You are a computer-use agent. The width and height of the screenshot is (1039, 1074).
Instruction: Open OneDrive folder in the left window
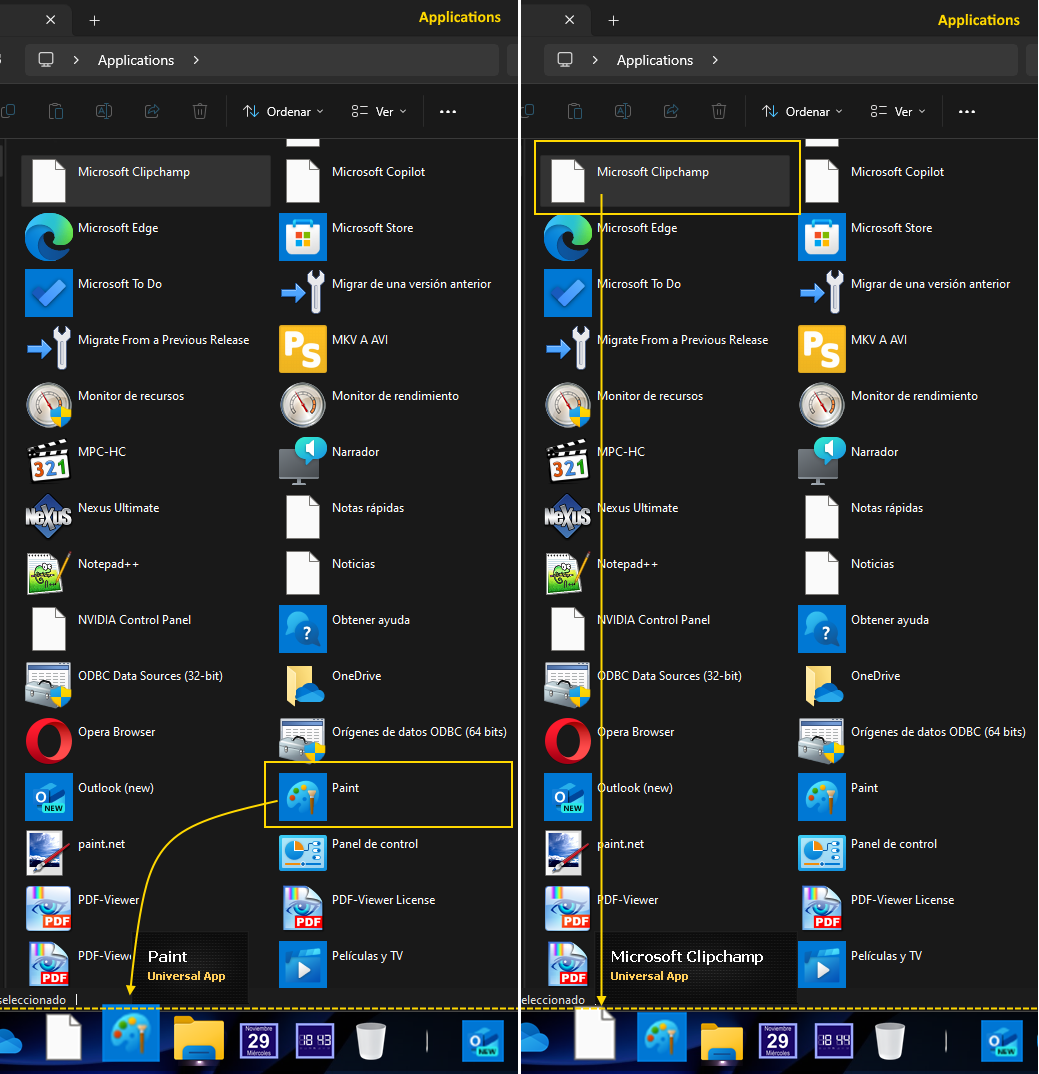coord(303,683)
